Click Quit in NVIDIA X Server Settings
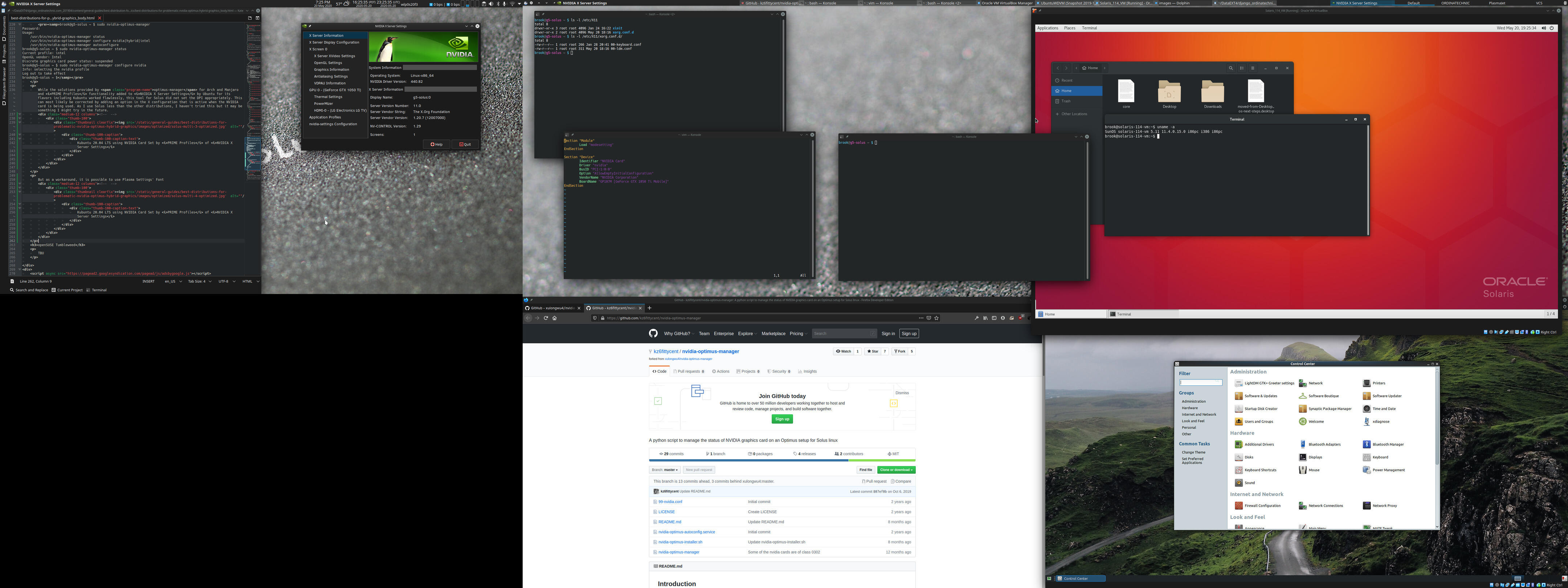This screenshot has width=1568, height=588. click(466, 144)
